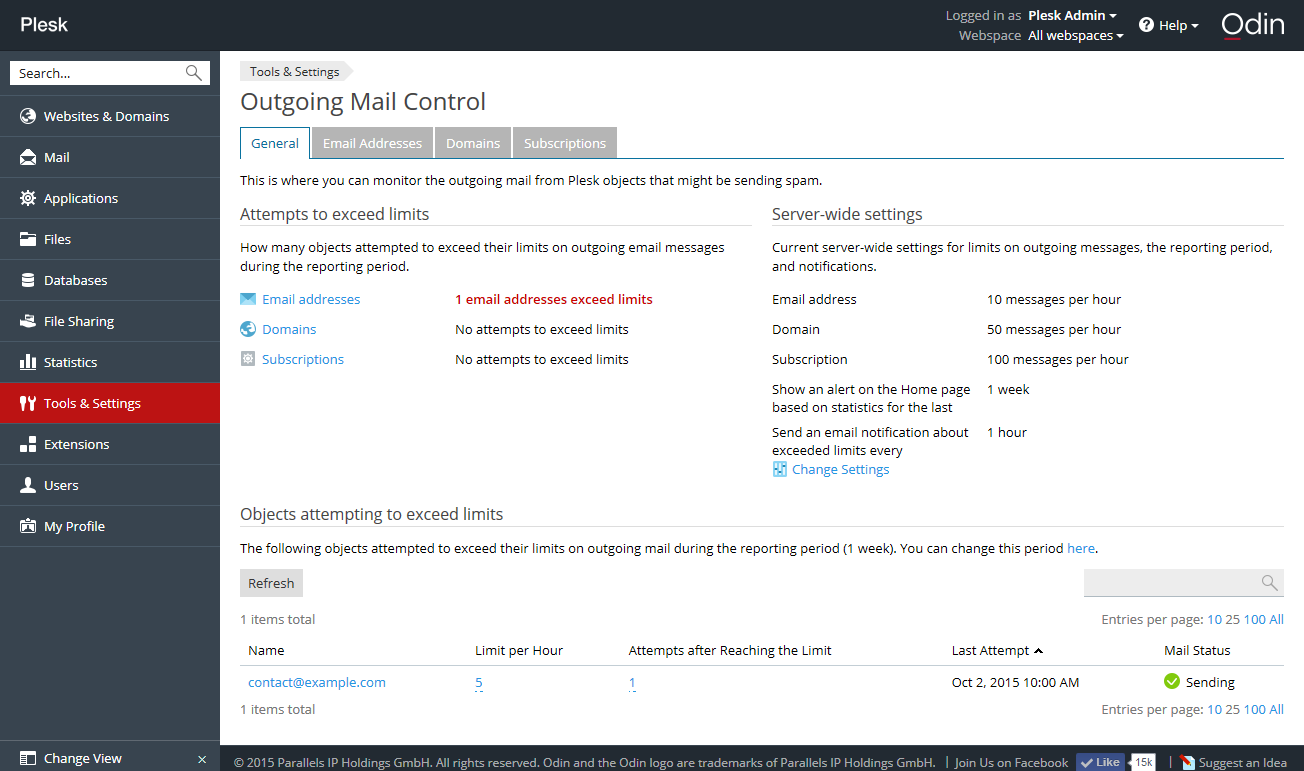Open the Extensions menu item
Viewport: 1304px width, 771px height.
point(110,444)
